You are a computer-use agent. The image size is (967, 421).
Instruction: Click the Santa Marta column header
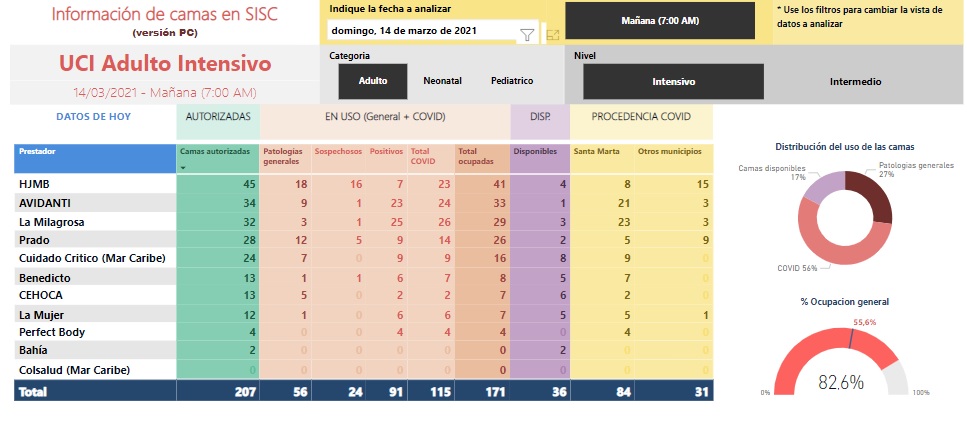(x=597, y=152)
